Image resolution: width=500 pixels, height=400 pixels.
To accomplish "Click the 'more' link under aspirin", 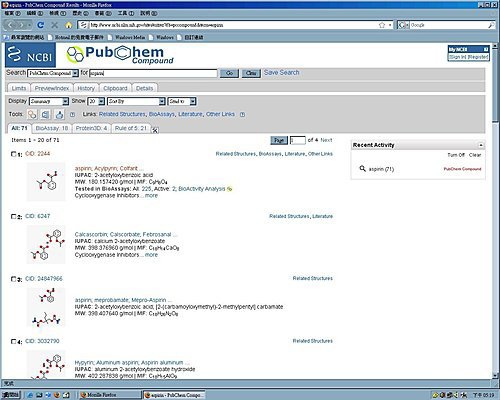I will point(151,196).
